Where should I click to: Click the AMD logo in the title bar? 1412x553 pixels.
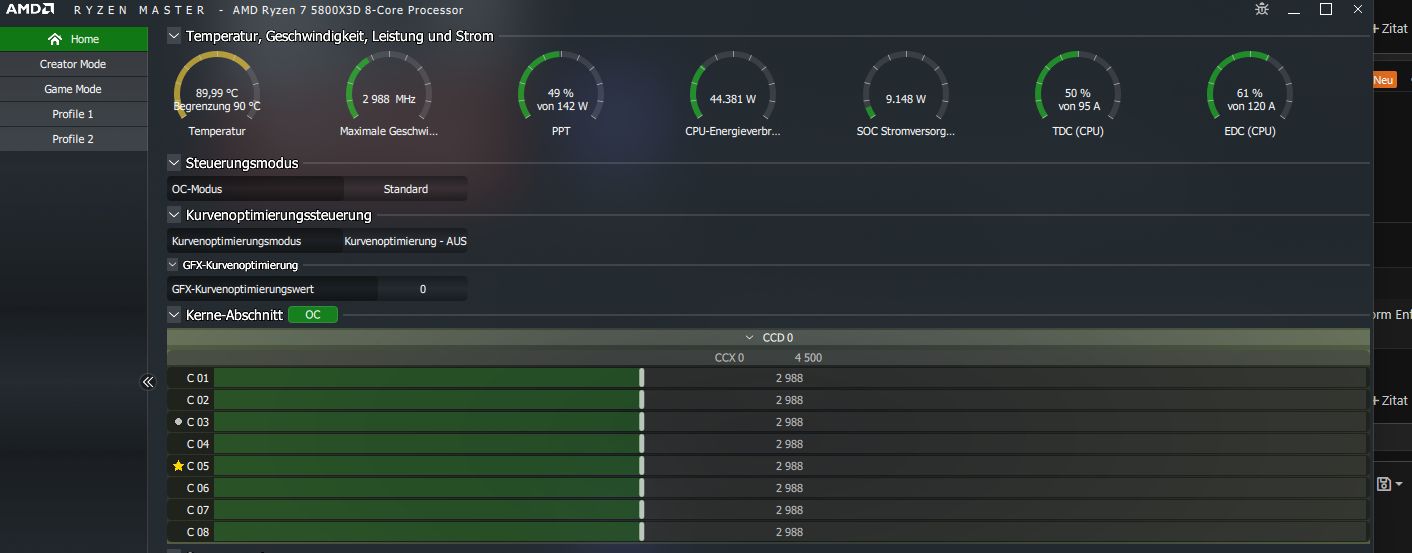[29, 10]
